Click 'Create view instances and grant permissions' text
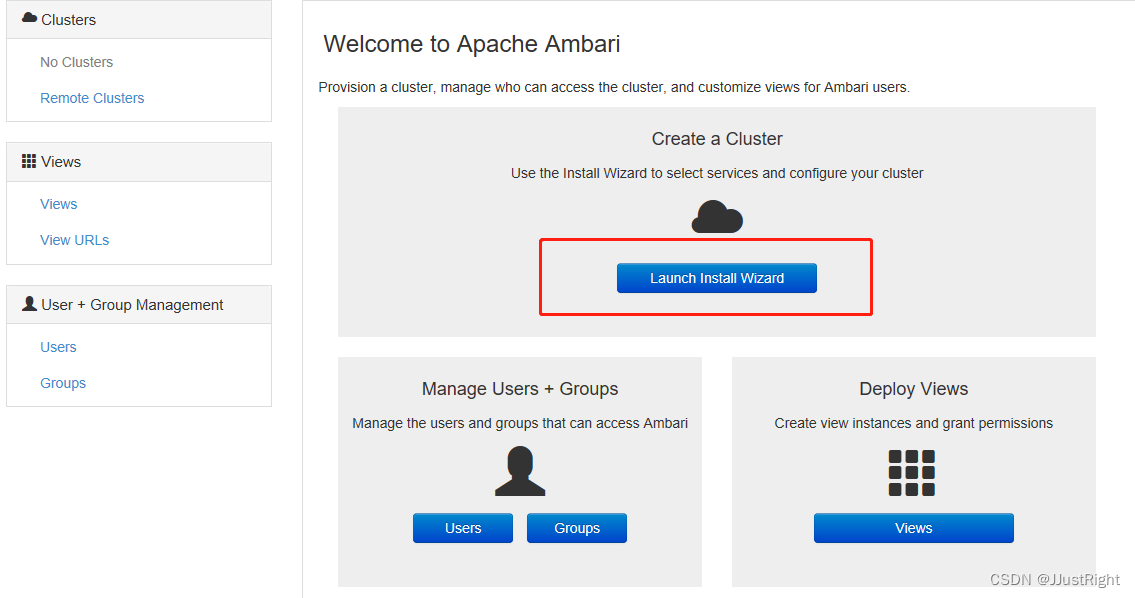 pyautogui.click(x=914, y=423)
